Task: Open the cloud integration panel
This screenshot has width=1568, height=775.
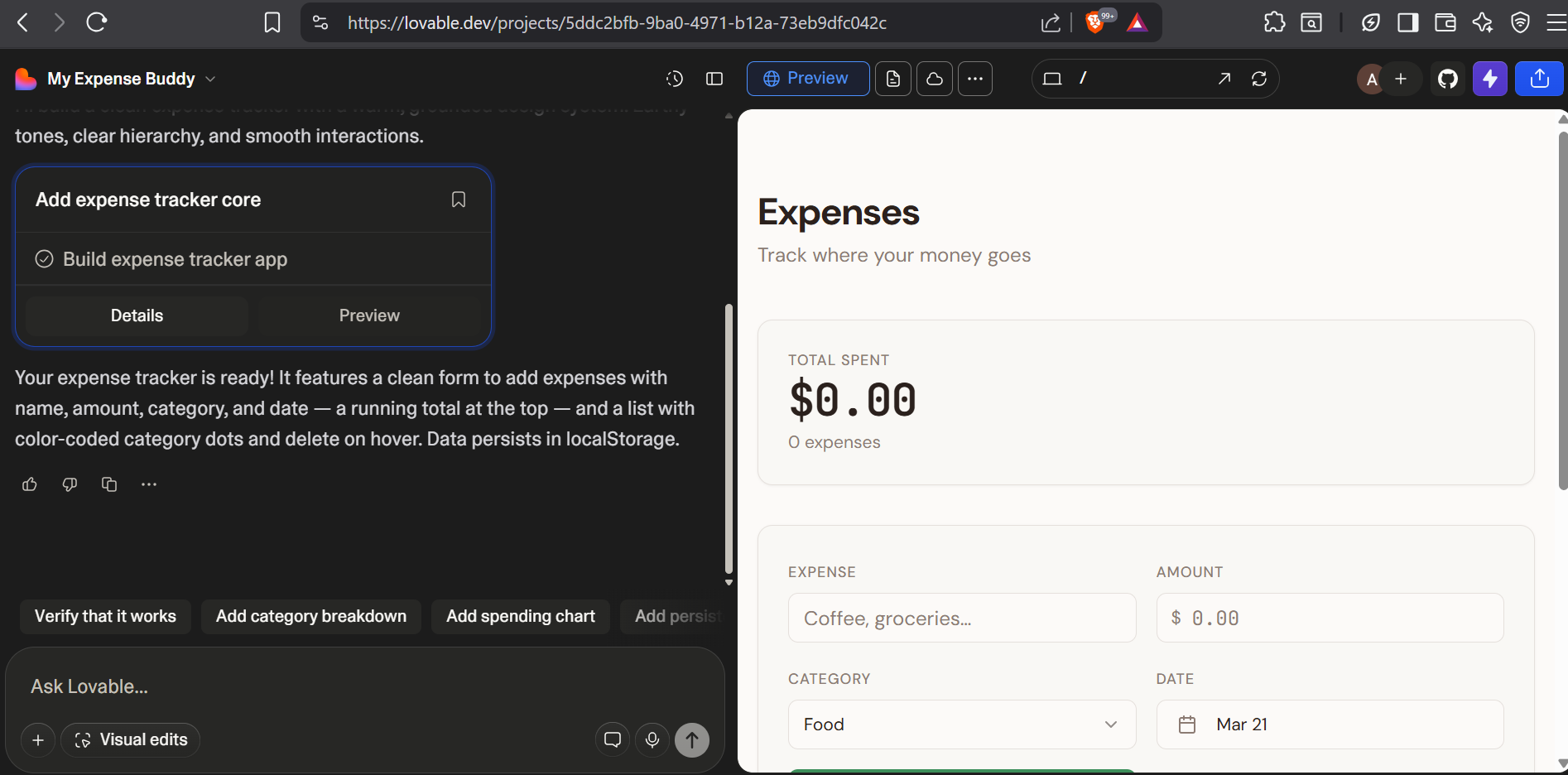Action: coord(934,79)
